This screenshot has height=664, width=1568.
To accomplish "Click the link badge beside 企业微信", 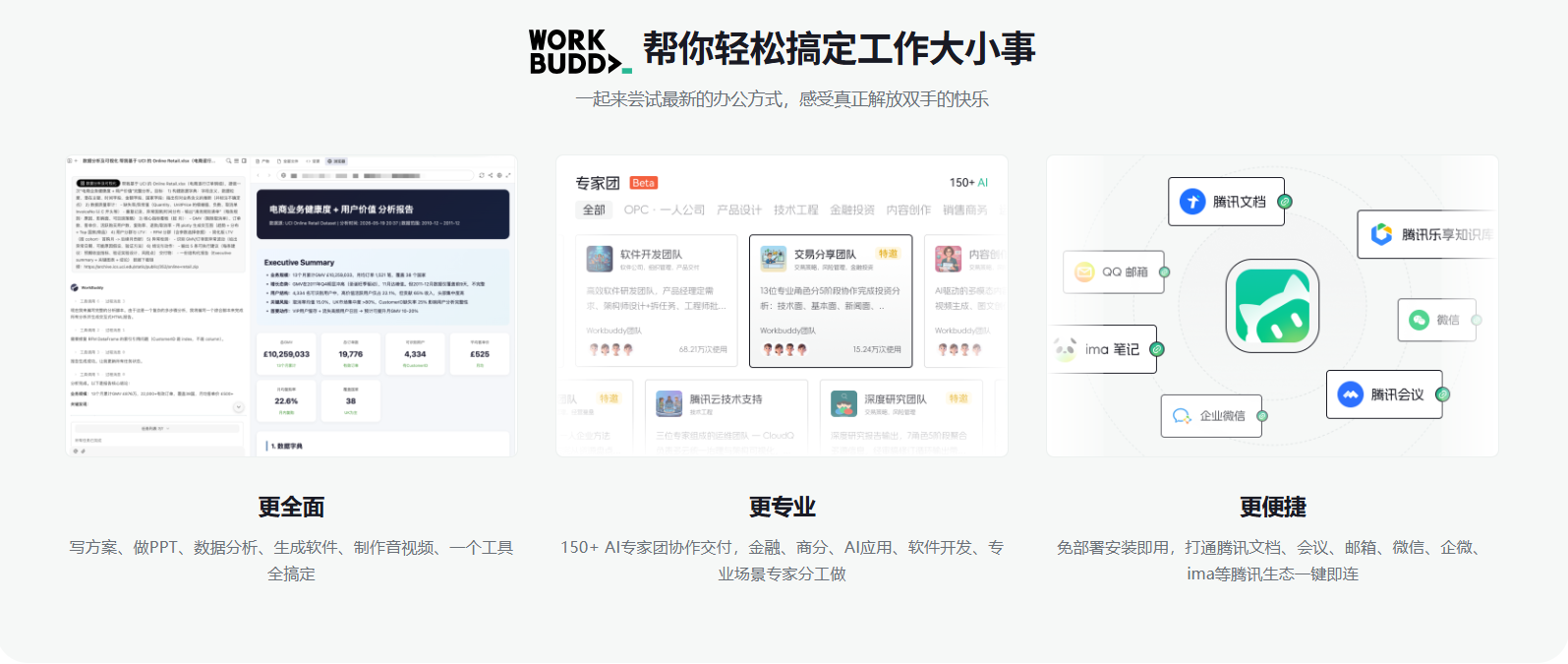I will tap(1262, 416).
